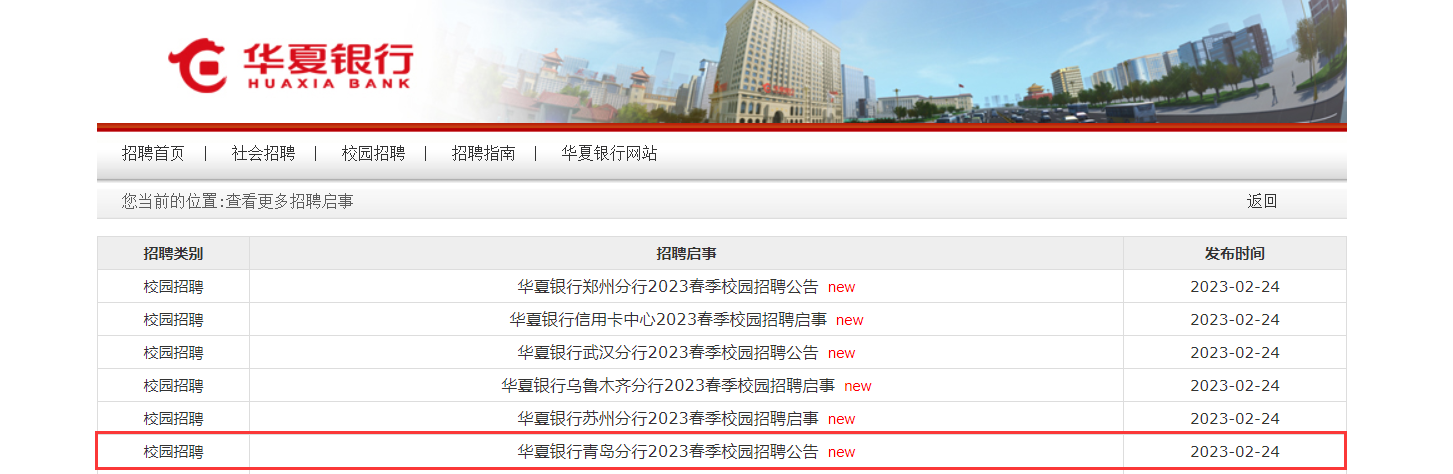This screenshot has height=474, width=1453.
Task: Select 校园招聘 cell in the 乌鲁木齐分行 row
Action: pos(173,386)
